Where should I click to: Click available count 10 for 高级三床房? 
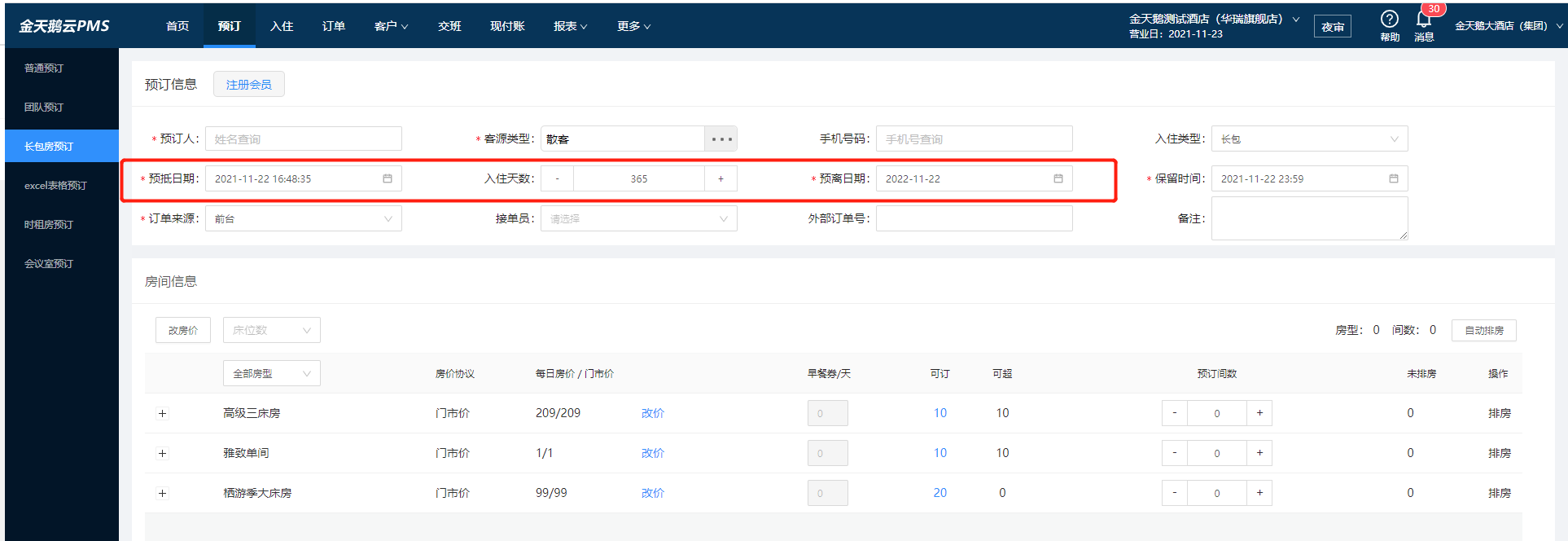tap(940, 413)
